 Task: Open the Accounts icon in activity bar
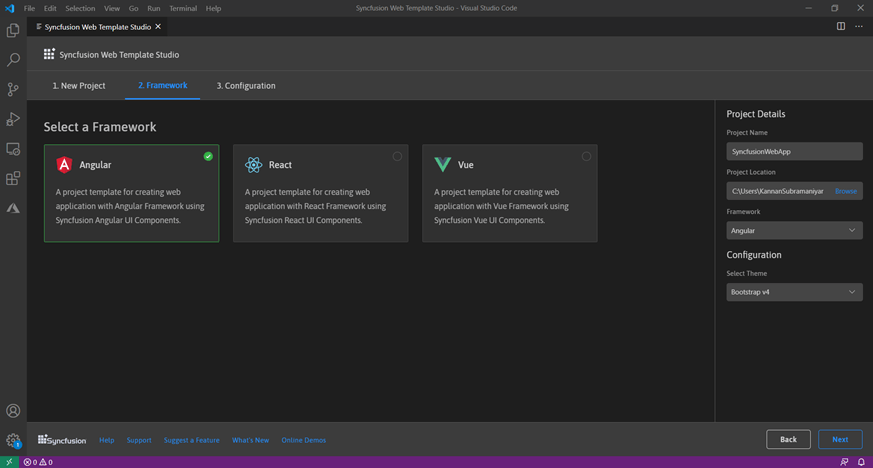coord(13,411)
